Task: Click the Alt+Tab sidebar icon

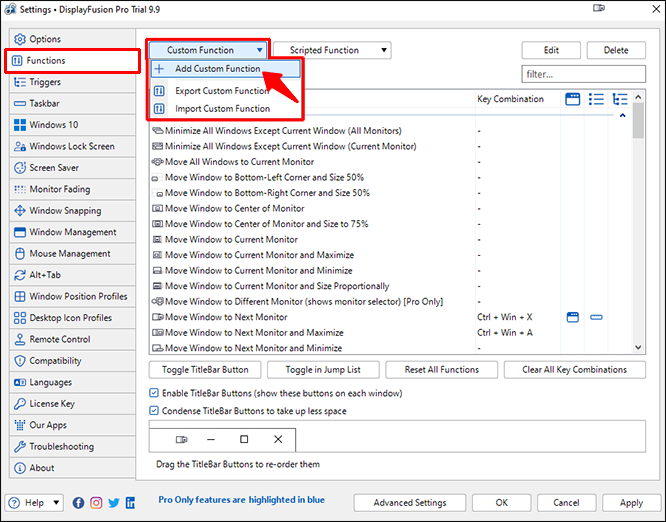Action: pyautogui.click(x=20, y=275)
